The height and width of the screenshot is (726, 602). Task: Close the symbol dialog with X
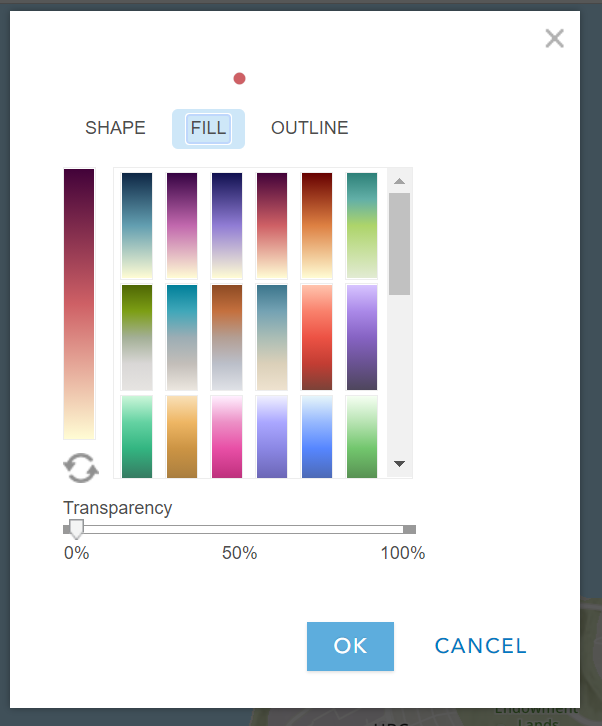(x=554, y=38)
